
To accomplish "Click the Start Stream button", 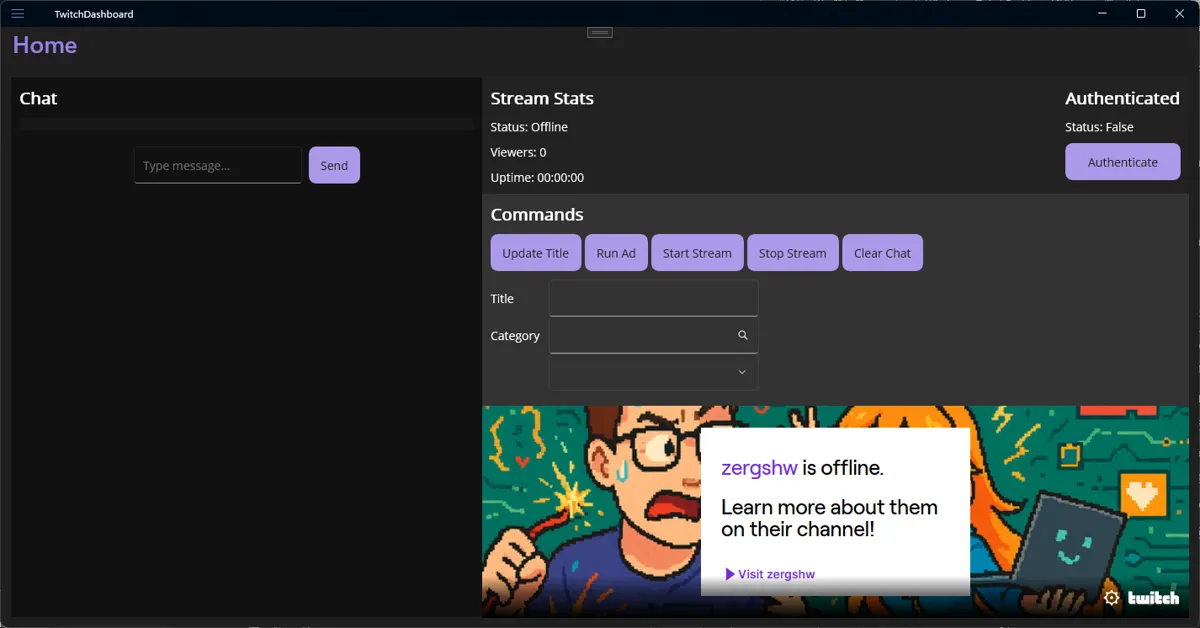I will [x=697, y=253].
